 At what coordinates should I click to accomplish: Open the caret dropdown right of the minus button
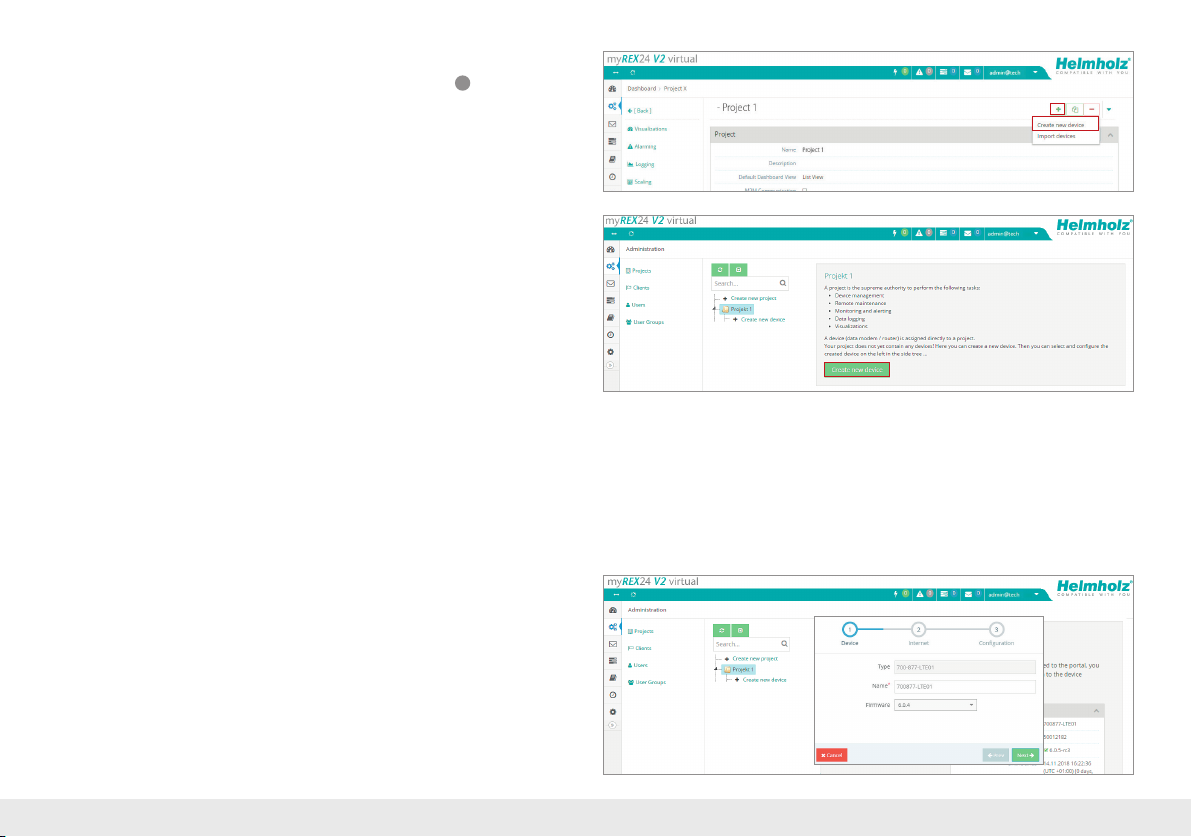pyautogui.click(x=1109, y=109)
